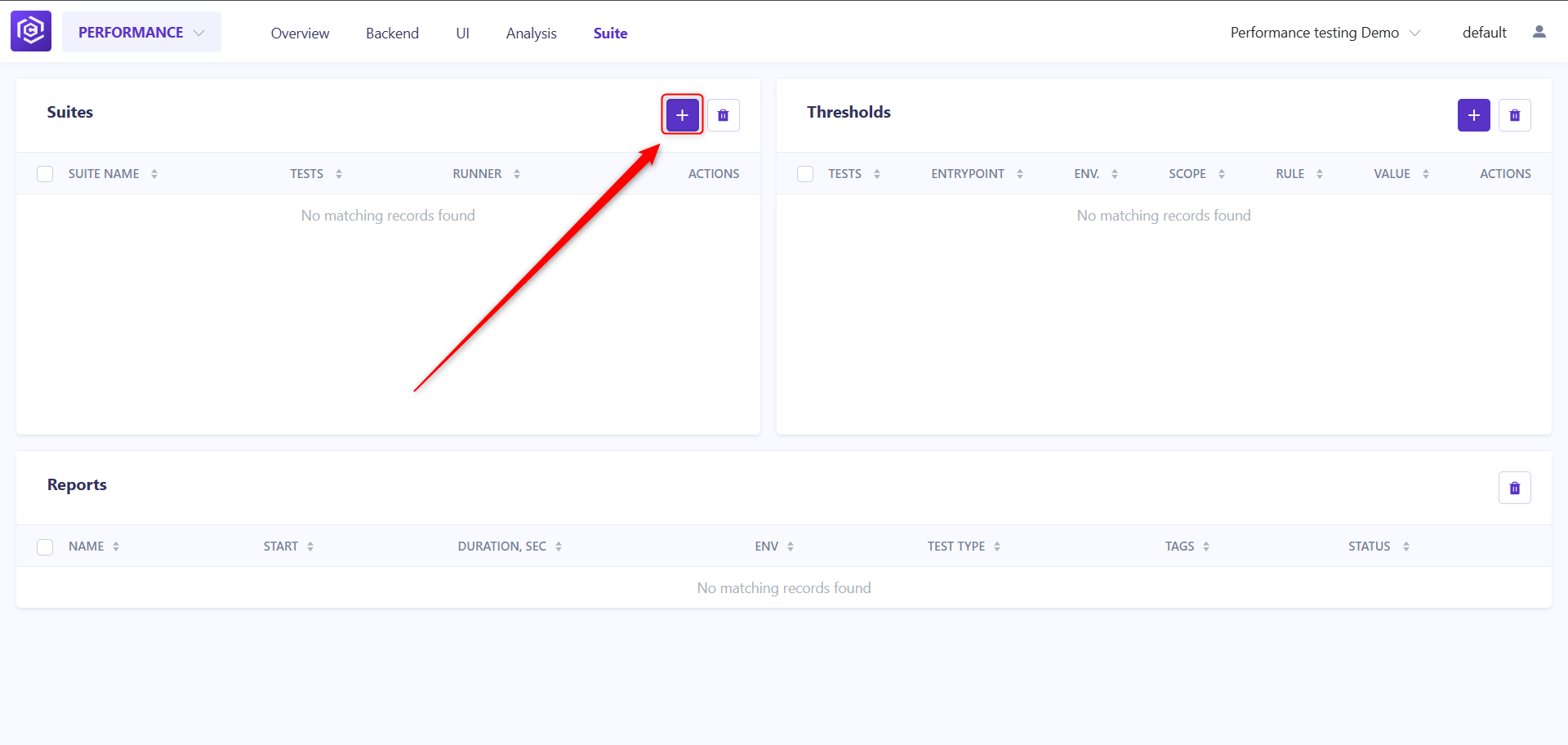Sort reports by Name arrows
Image resolution: width=1568 pixels, height=745 pixels.
pos(116,546)
